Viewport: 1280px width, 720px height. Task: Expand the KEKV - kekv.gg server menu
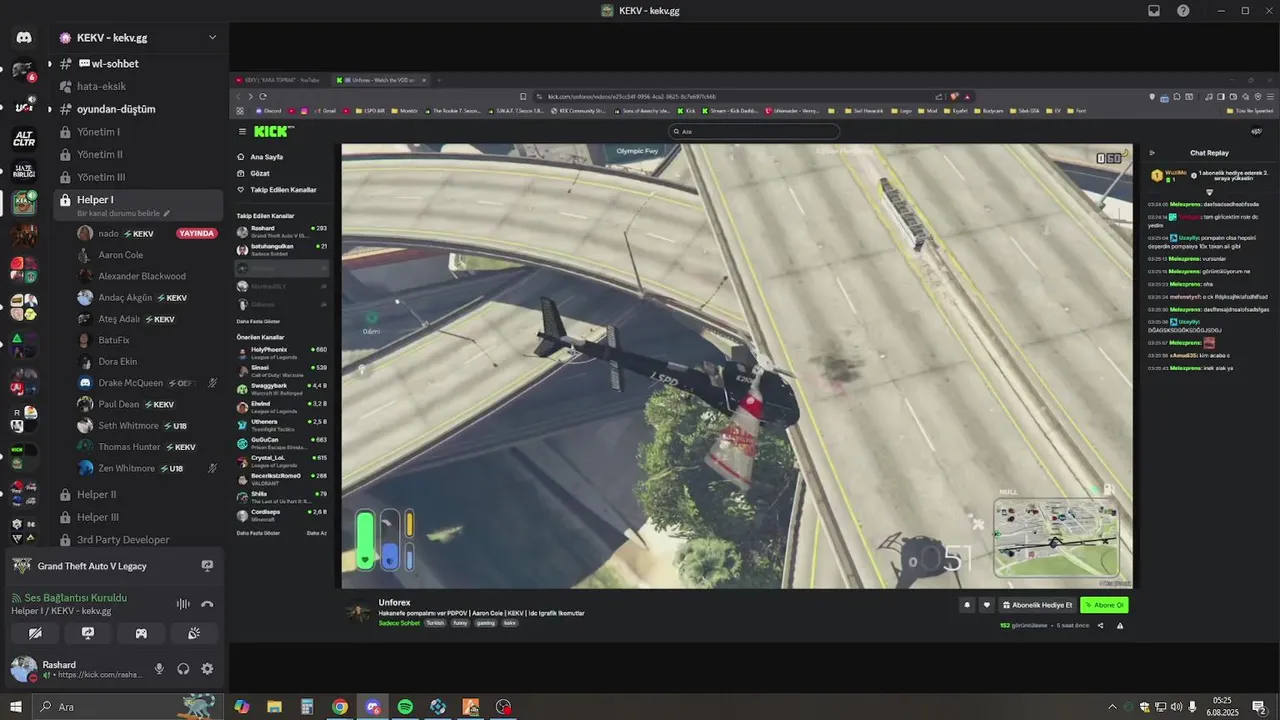(212, 38)
